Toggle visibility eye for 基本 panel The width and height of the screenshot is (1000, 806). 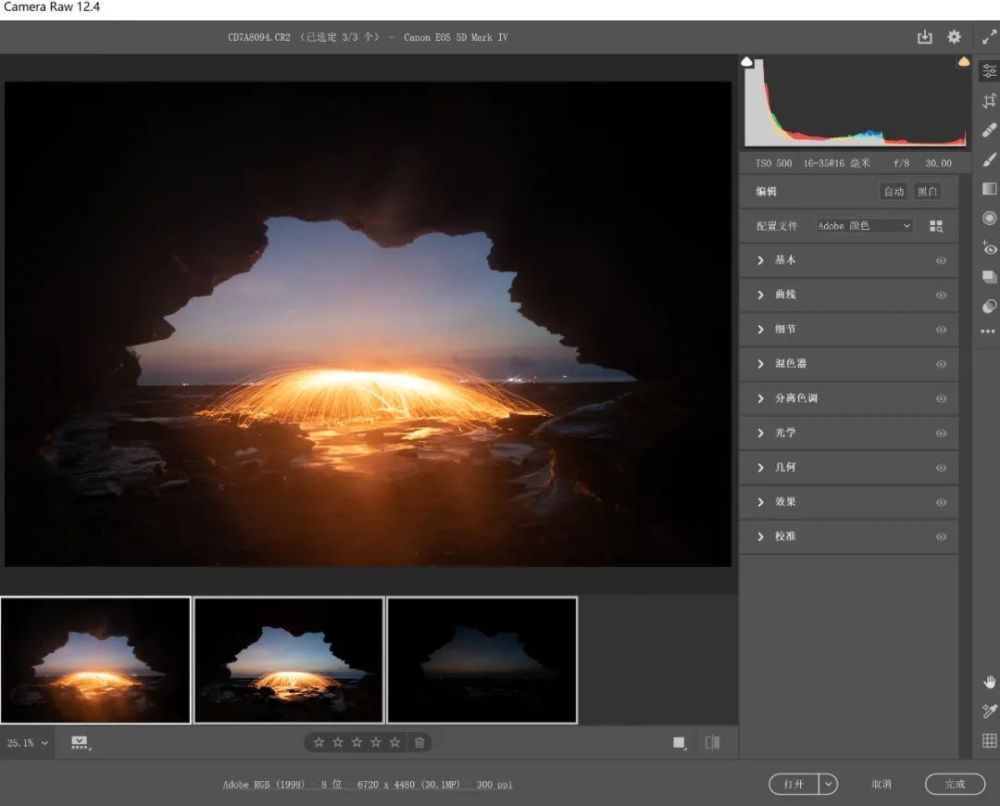[941, 260]
